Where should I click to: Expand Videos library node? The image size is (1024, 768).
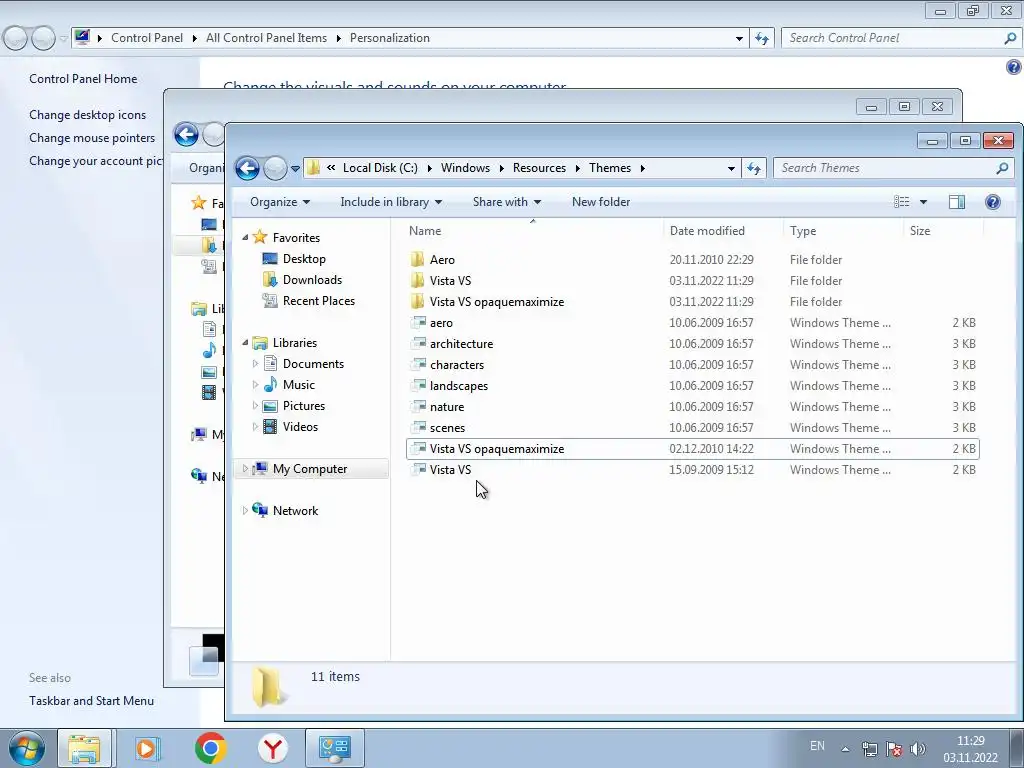(255, 426)
